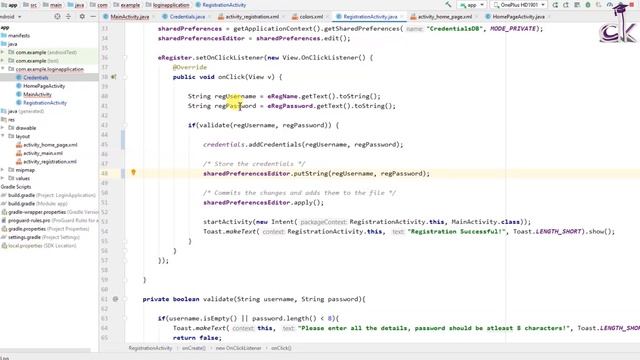
Task: Hide the project panel with minus icon
Action: [x=93, y=16]
